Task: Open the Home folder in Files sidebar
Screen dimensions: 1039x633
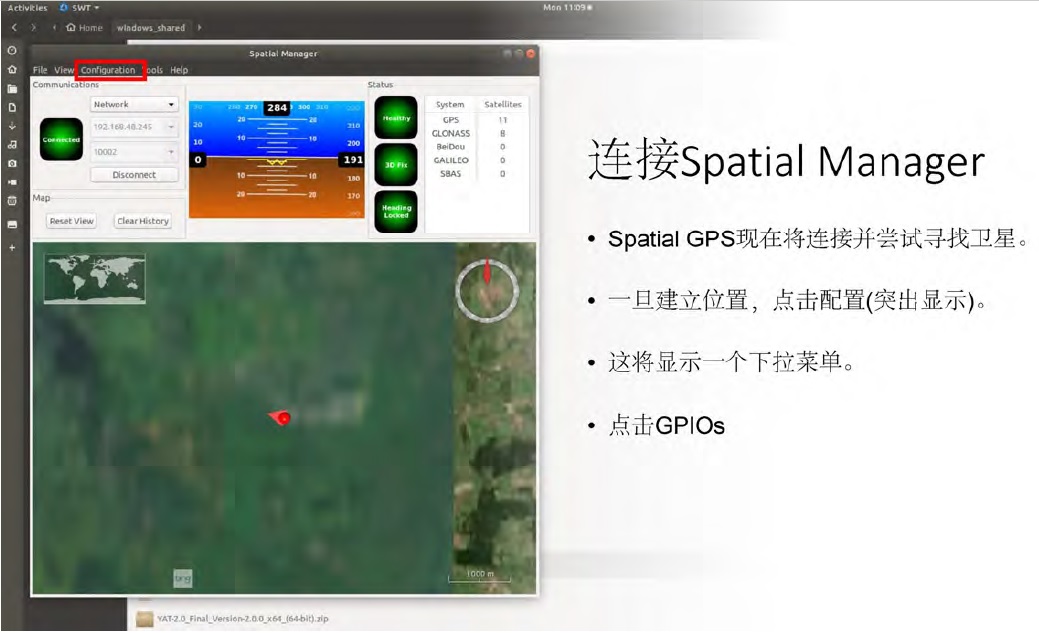Action: coord(12,69)
